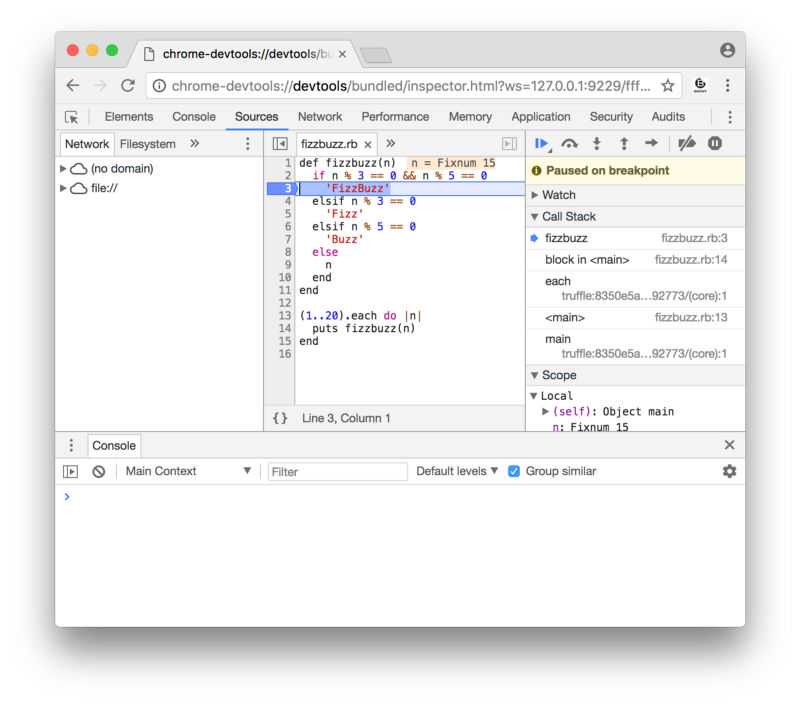Expand the Watch section
The height and width of the screenshot is (705, 800).
coord(535,195)
